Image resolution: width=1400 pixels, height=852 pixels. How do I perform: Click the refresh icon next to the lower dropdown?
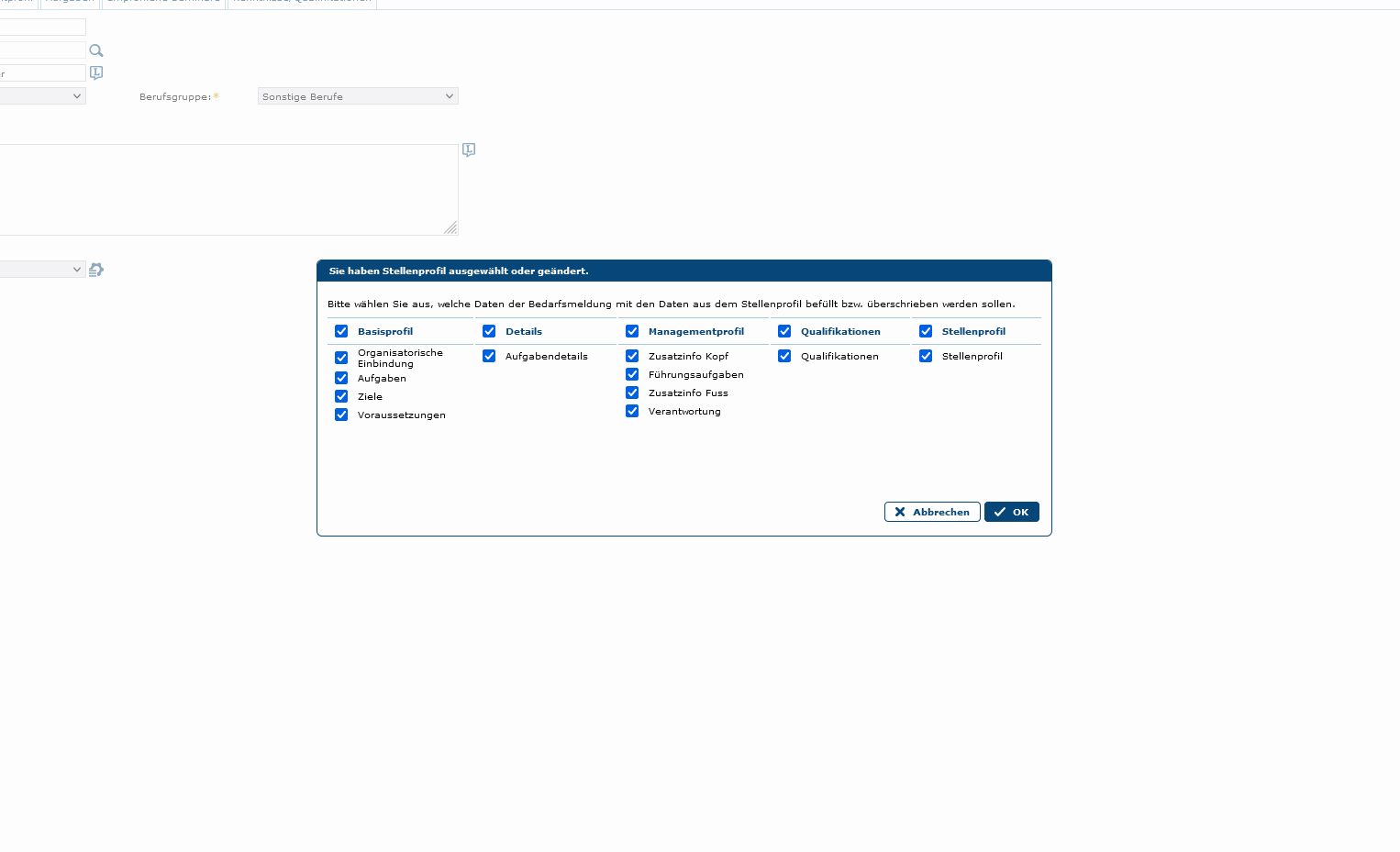coord(96,270)
